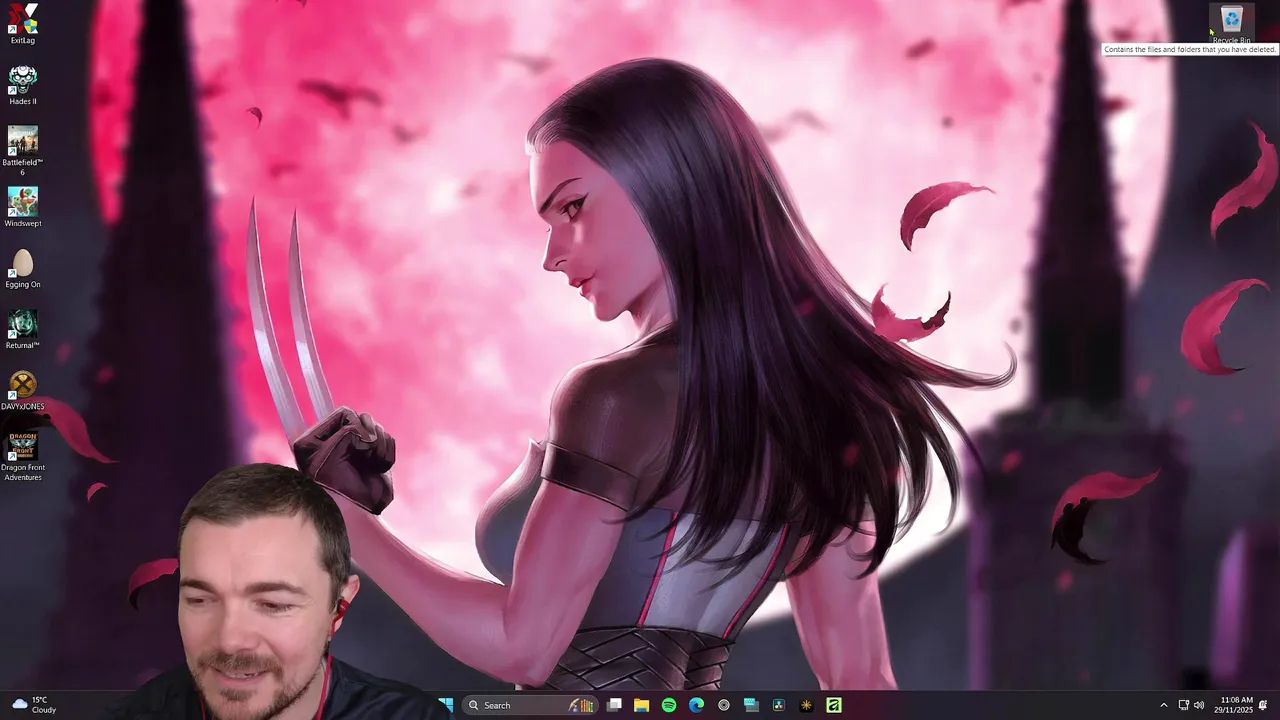This screenshot has width=1280, height=720.
Task: Open the circular disc app in taskbar
Action: [x=724, y=705]
